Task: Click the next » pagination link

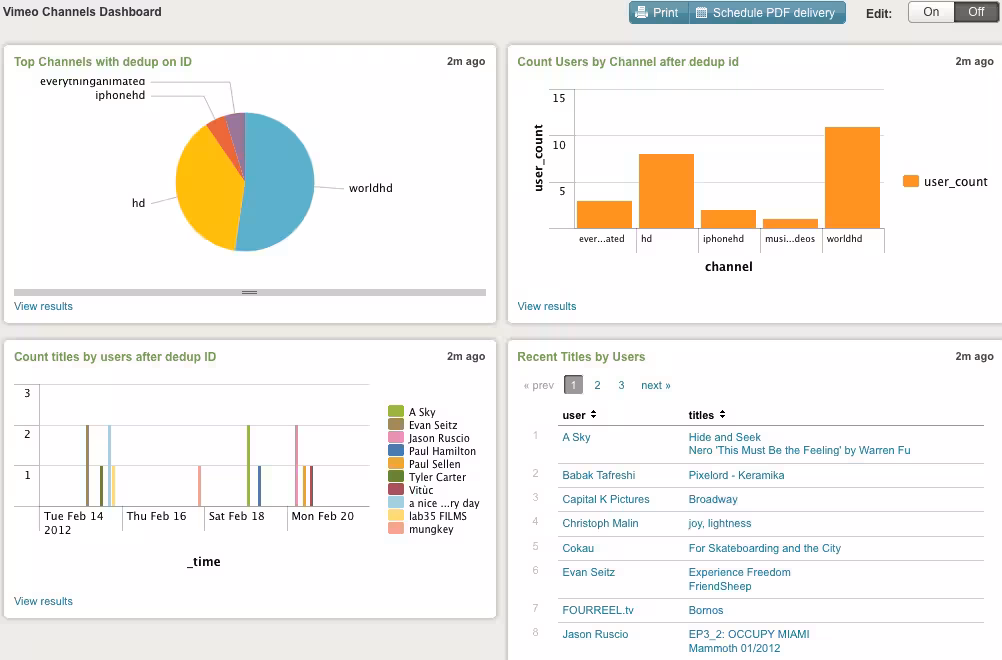Action: click(655, 385)
